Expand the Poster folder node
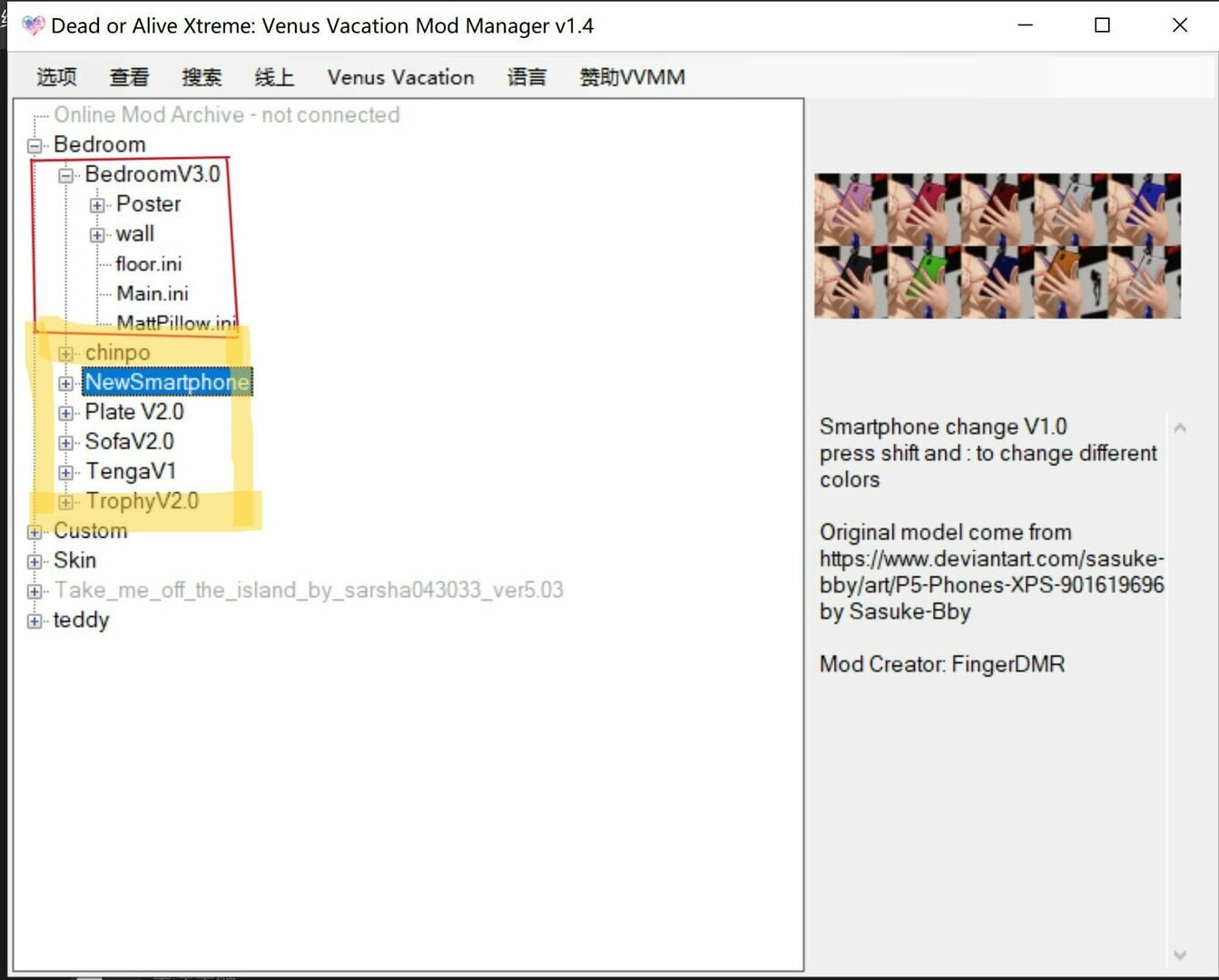Screen dimensions: 1219x980 97,205
